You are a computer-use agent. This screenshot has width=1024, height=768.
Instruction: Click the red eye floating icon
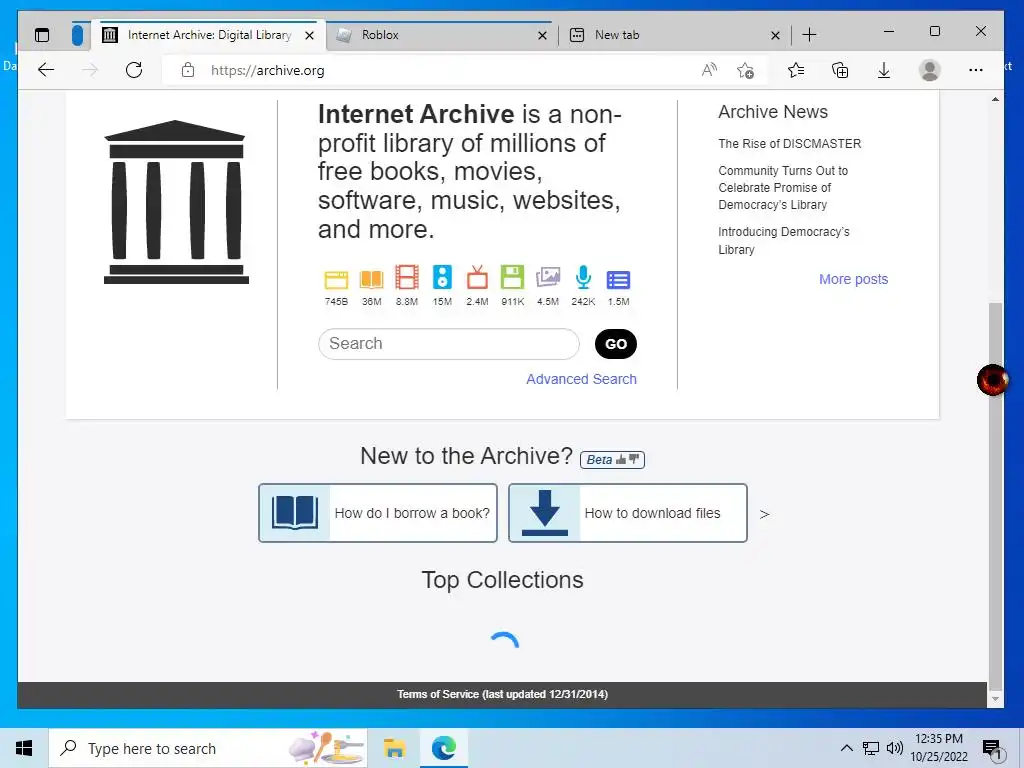(993, 379)
